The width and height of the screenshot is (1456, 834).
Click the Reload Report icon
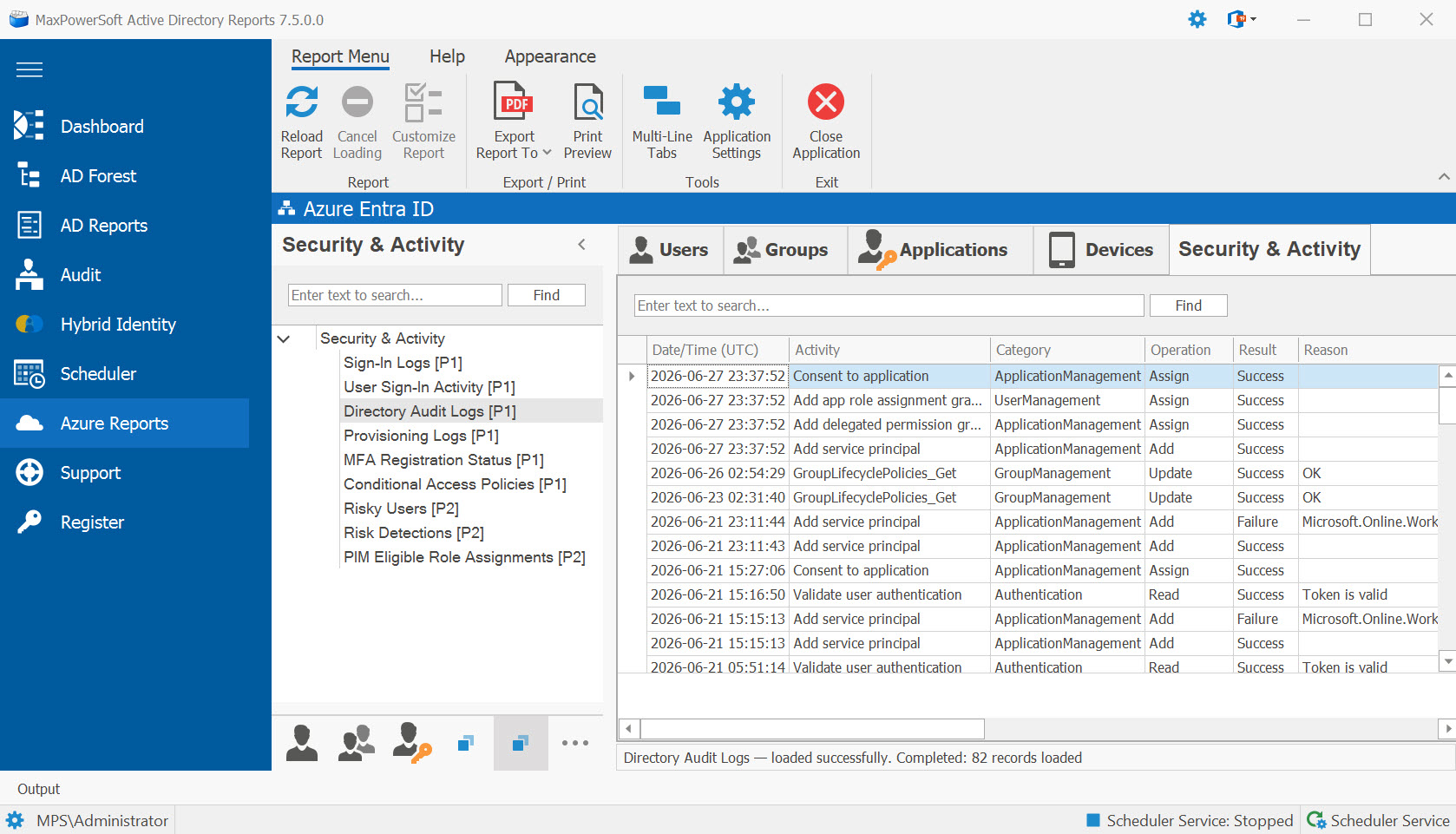(301, 102)
